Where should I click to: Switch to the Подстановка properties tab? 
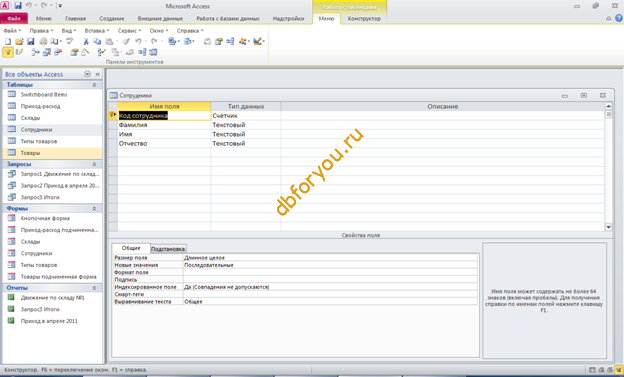point(168,249)
